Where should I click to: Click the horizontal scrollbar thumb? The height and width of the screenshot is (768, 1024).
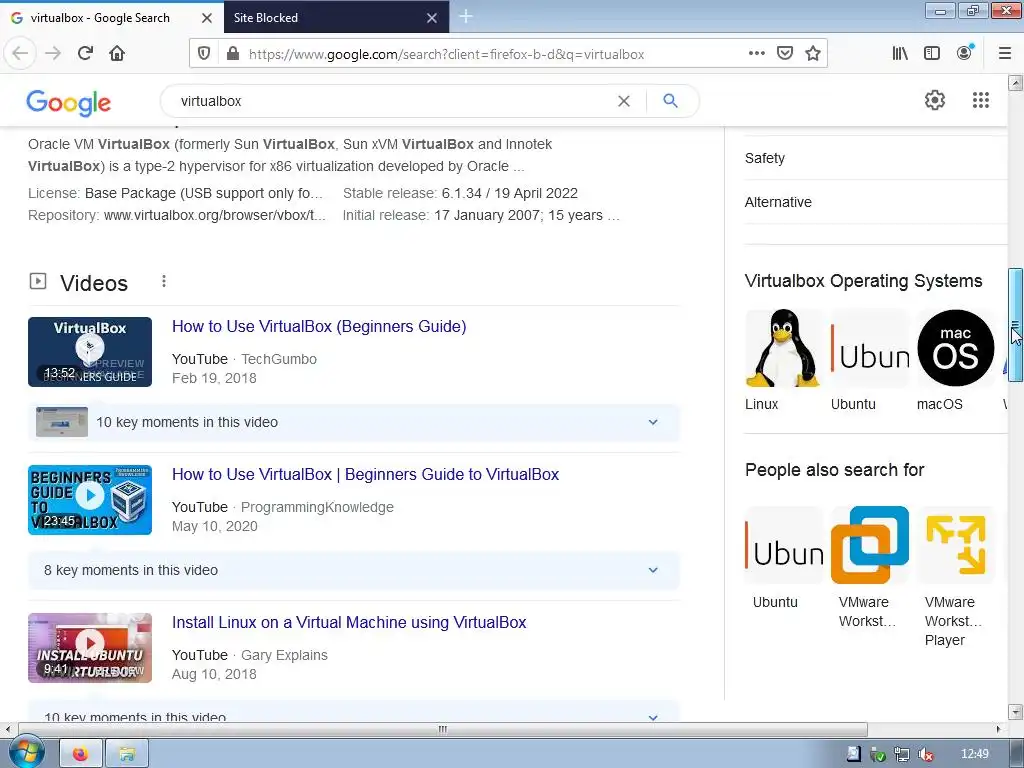(442, 729)
